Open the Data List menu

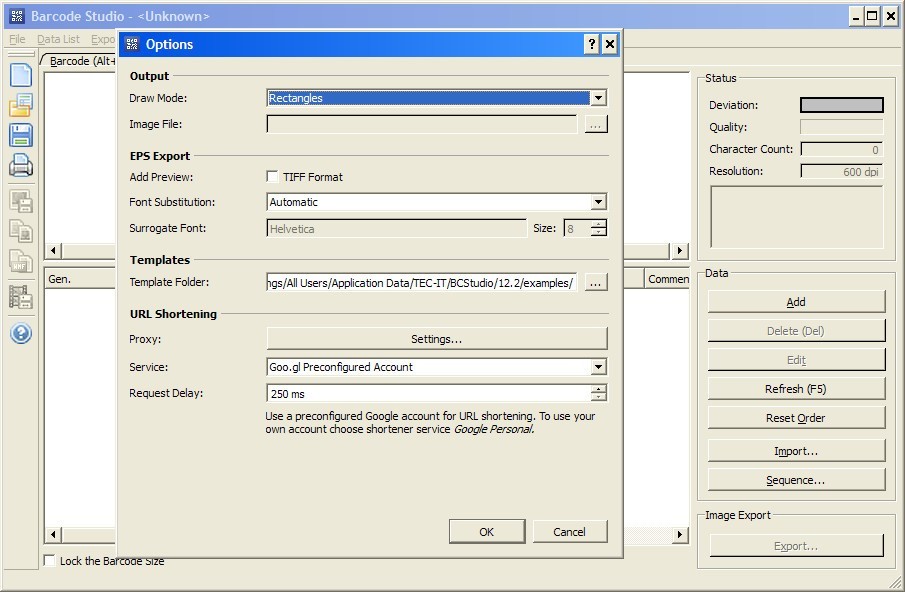pyautogui.click(x=57, y=38)
